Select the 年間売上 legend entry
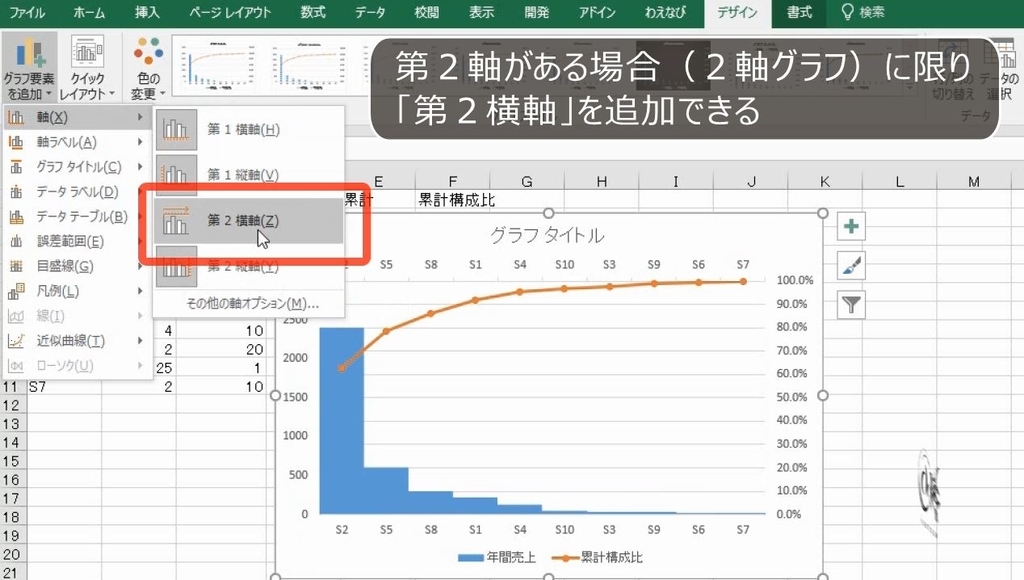The image size is (1024, 580). tap(497, 557)
